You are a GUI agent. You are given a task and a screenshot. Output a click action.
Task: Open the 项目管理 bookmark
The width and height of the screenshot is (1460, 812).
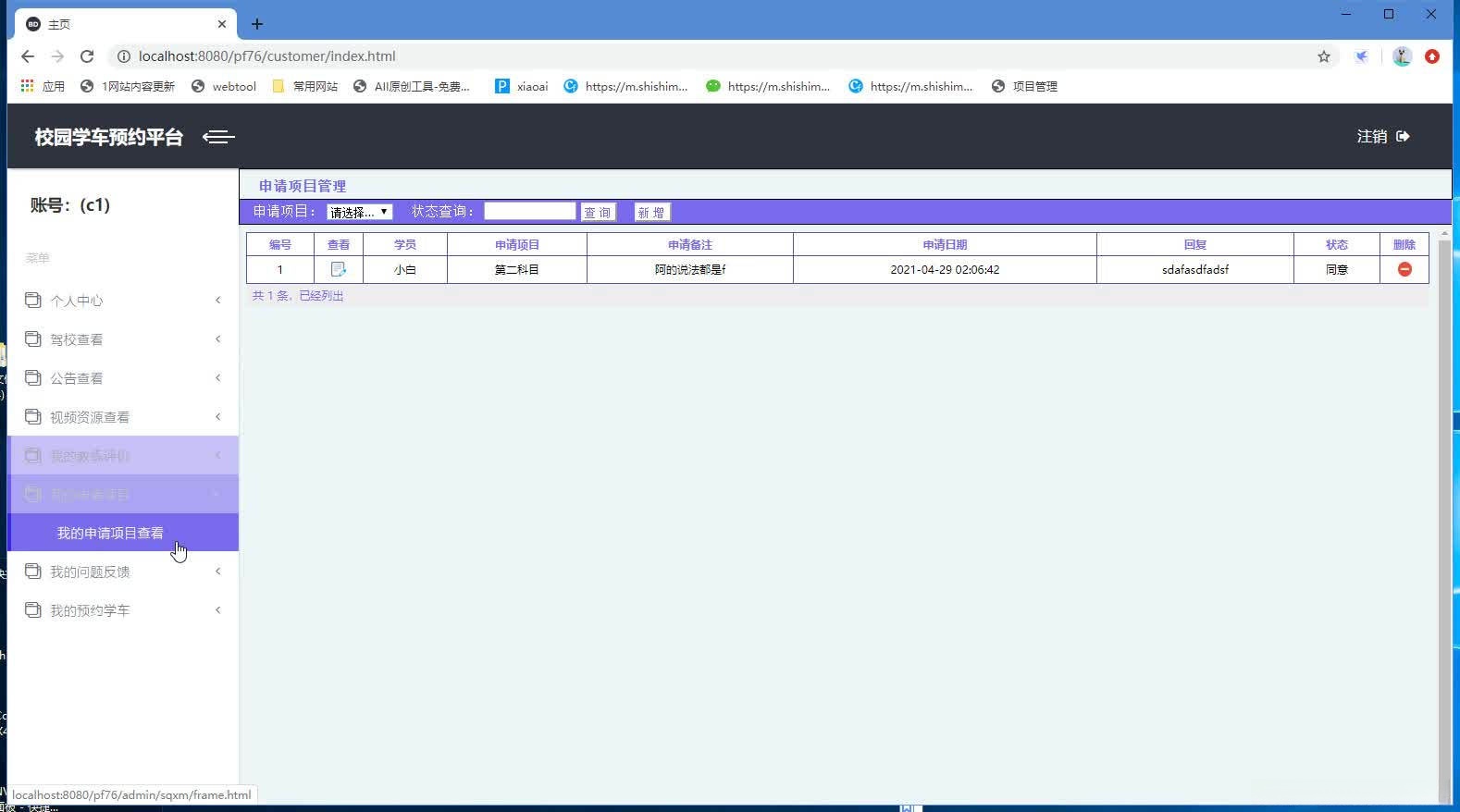[x=1024, y=86]
